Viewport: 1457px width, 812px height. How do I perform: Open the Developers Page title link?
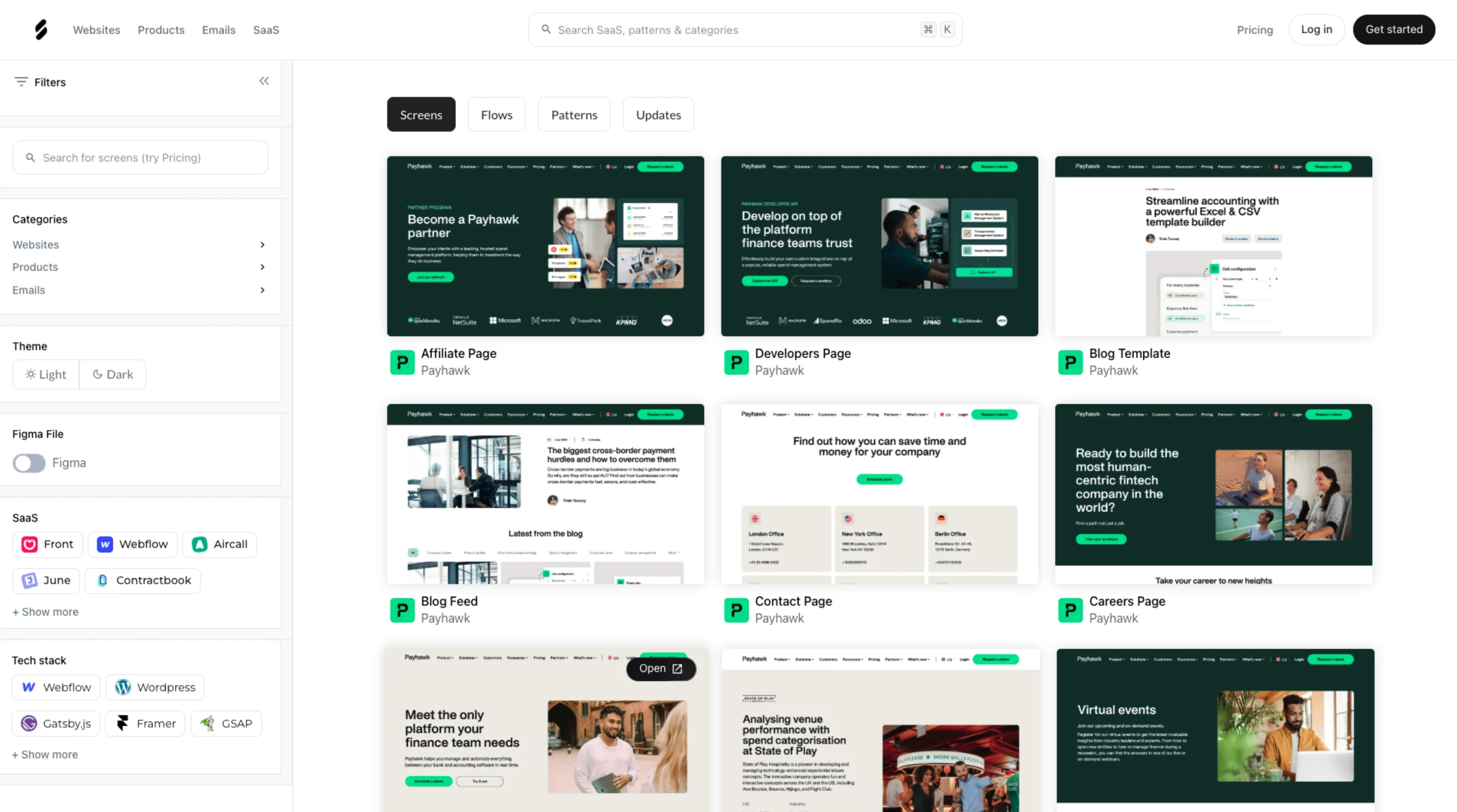[x=802, y=353]
